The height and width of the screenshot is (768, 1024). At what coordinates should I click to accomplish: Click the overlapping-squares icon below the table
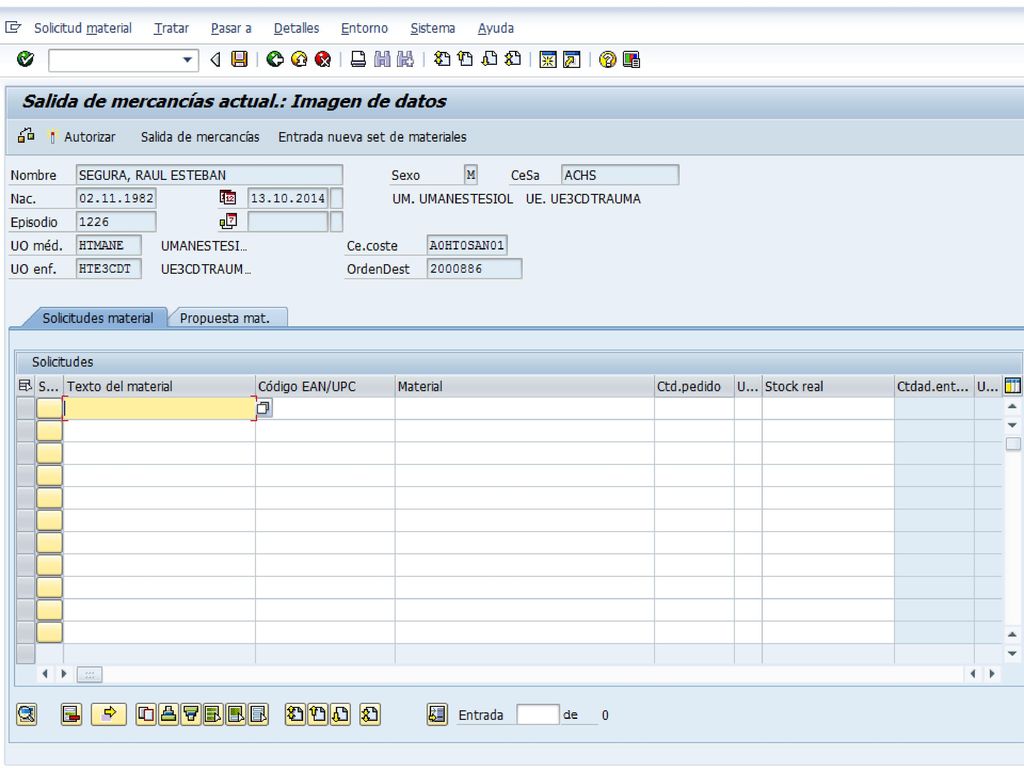coord(146,714)
